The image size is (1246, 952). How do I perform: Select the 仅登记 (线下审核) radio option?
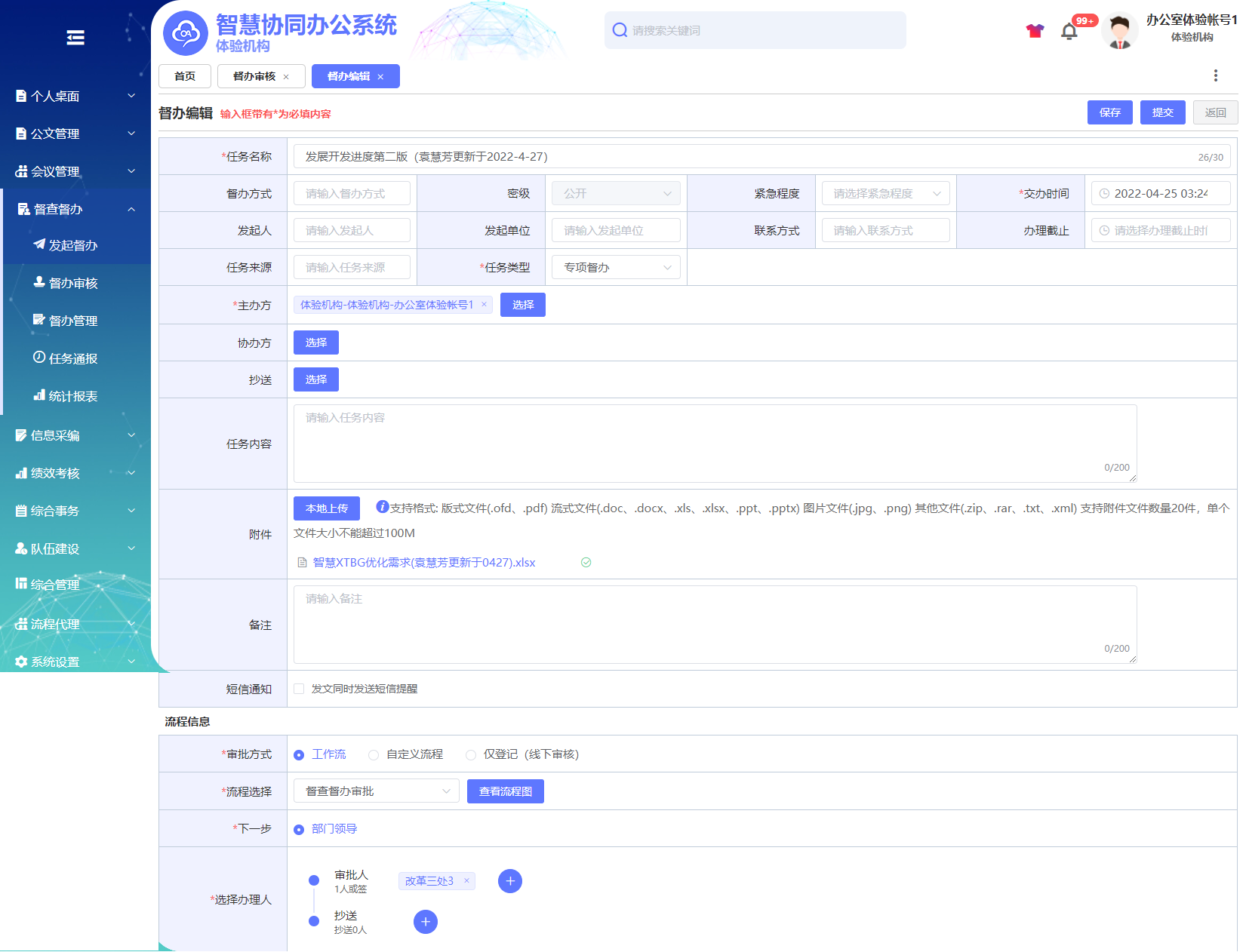[x=471, y=755]
